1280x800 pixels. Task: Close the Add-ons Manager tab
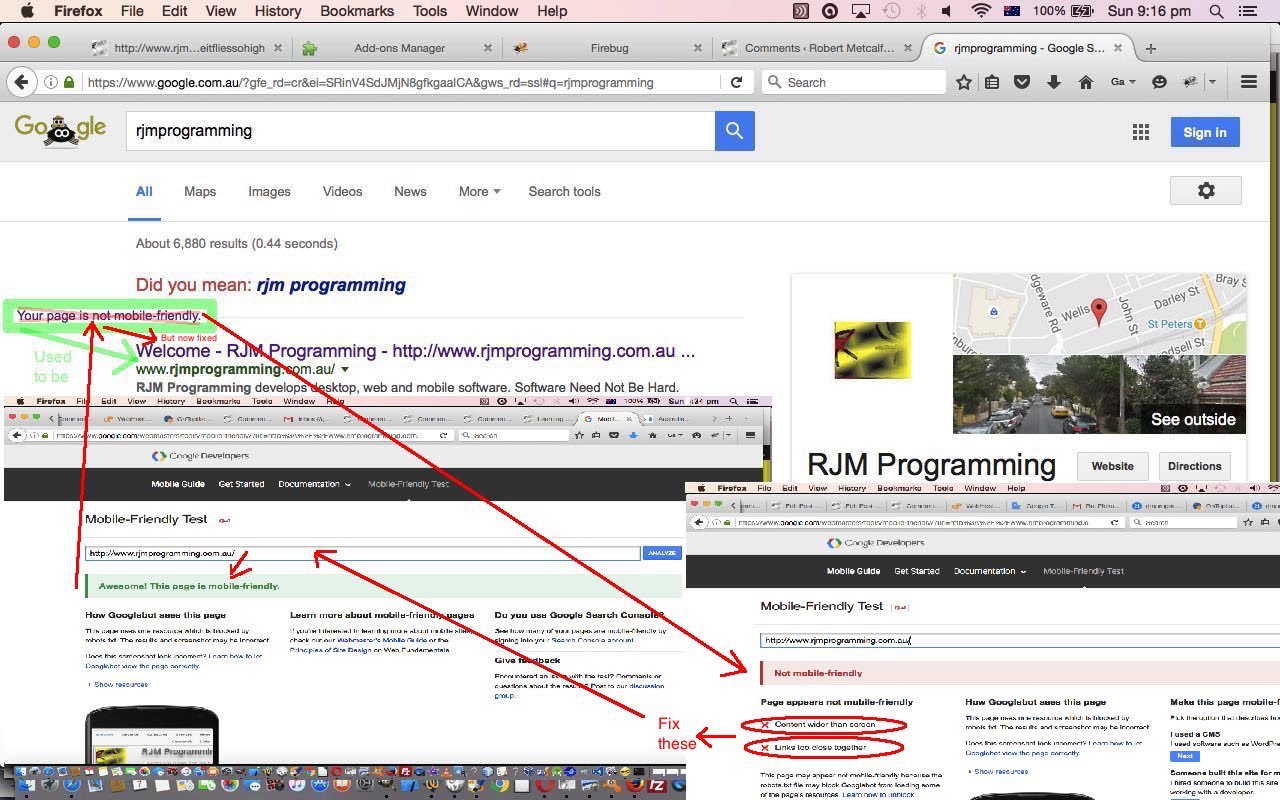click(x=488, y=48)
